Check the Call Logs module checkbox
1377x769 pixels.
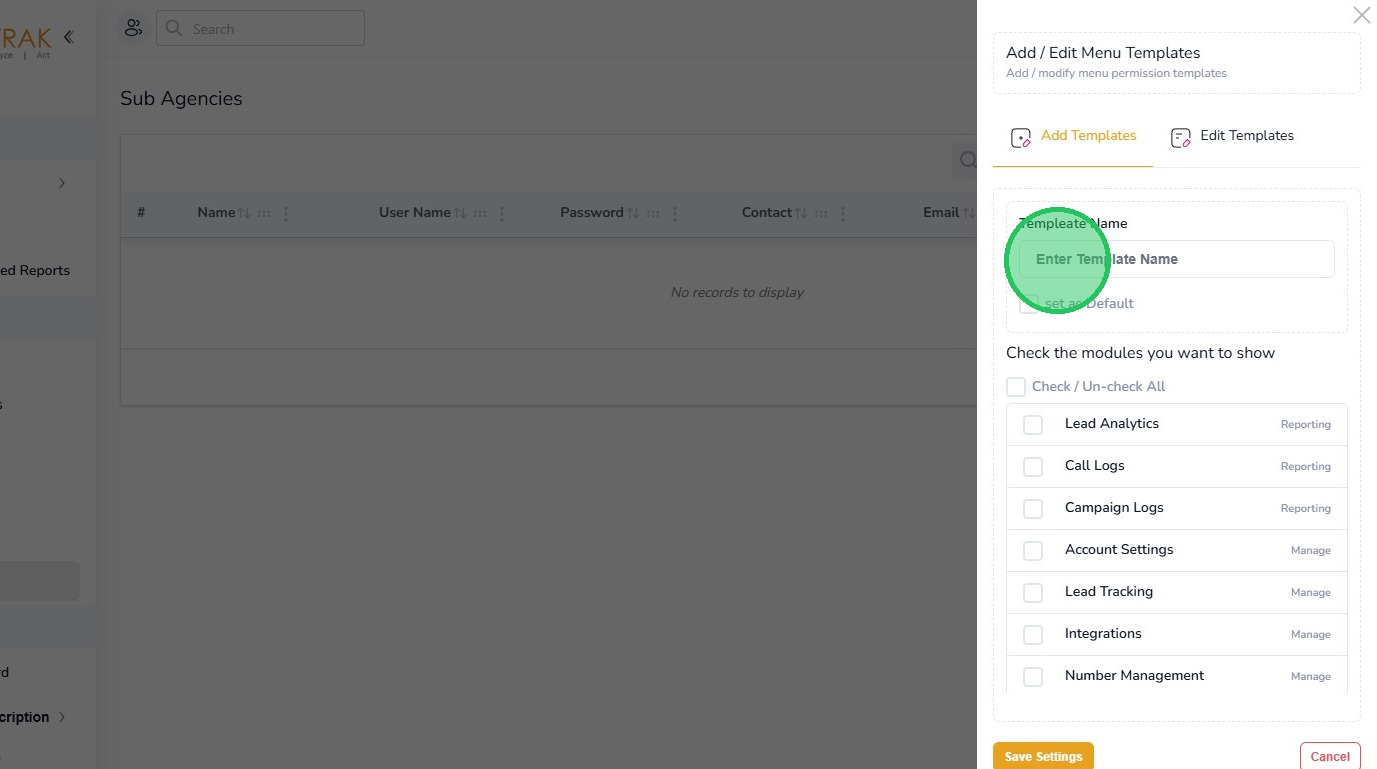click(x=1033, y=467)
